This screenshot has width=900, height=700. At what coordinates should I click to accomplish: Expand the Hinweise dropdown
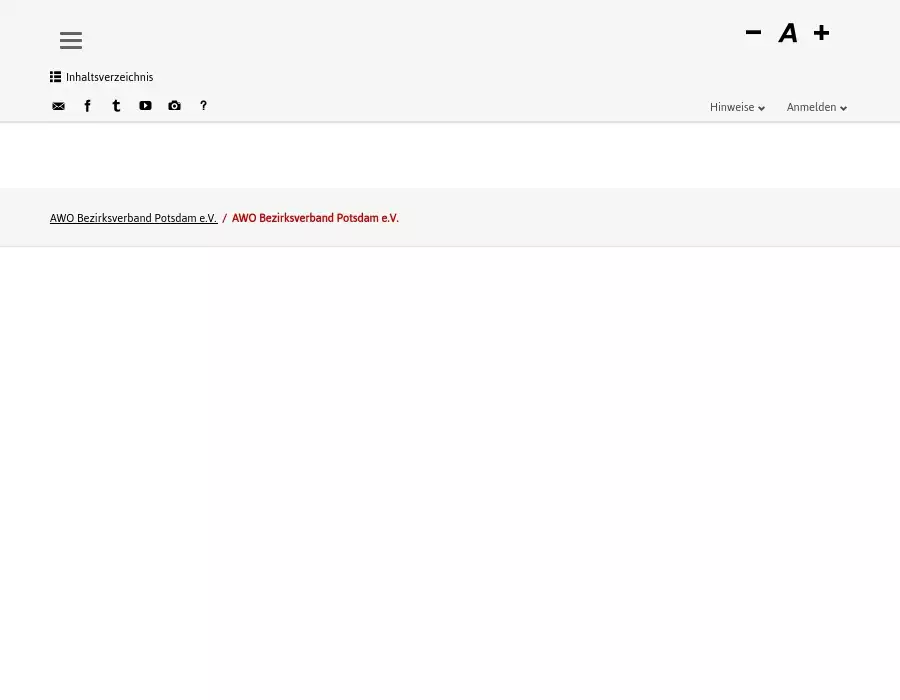732,108
